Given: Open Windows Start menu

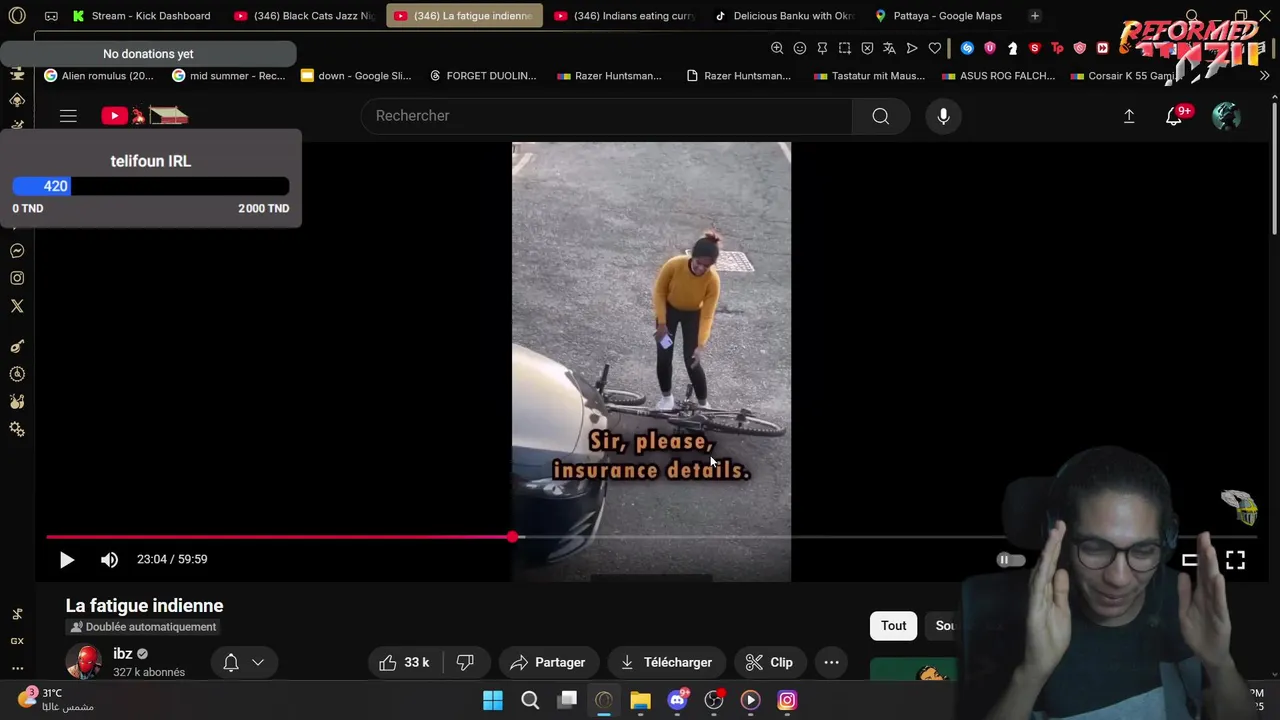Looking at the screenshot, I should pyautogui.click(x=493, y=700).
